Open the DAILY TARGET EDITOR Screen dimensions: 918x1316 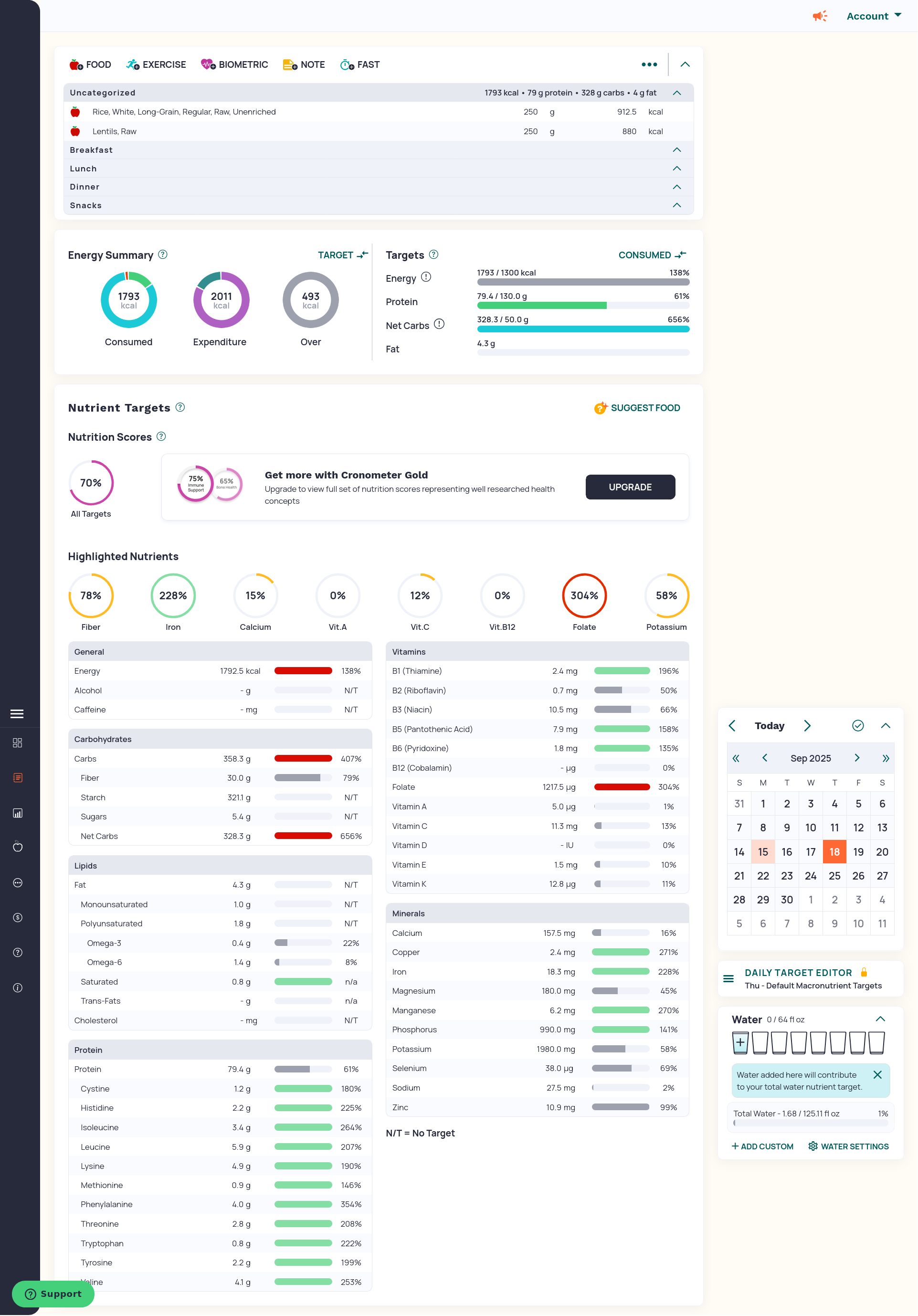810,978
